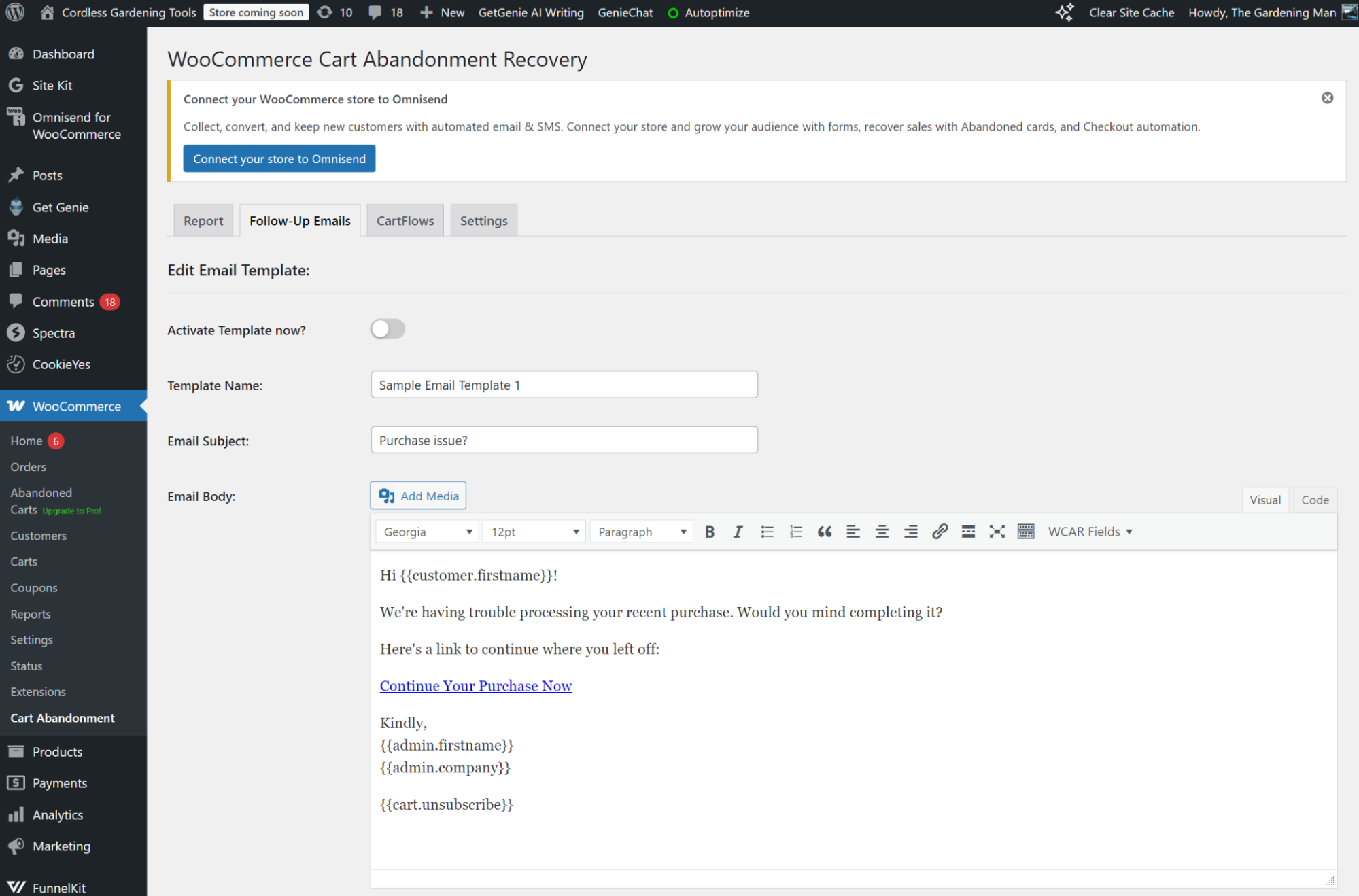Open the Paragraph format dropdown
Image resolution: width=1359 pixels, height=896 pixels.
point(641,532)
